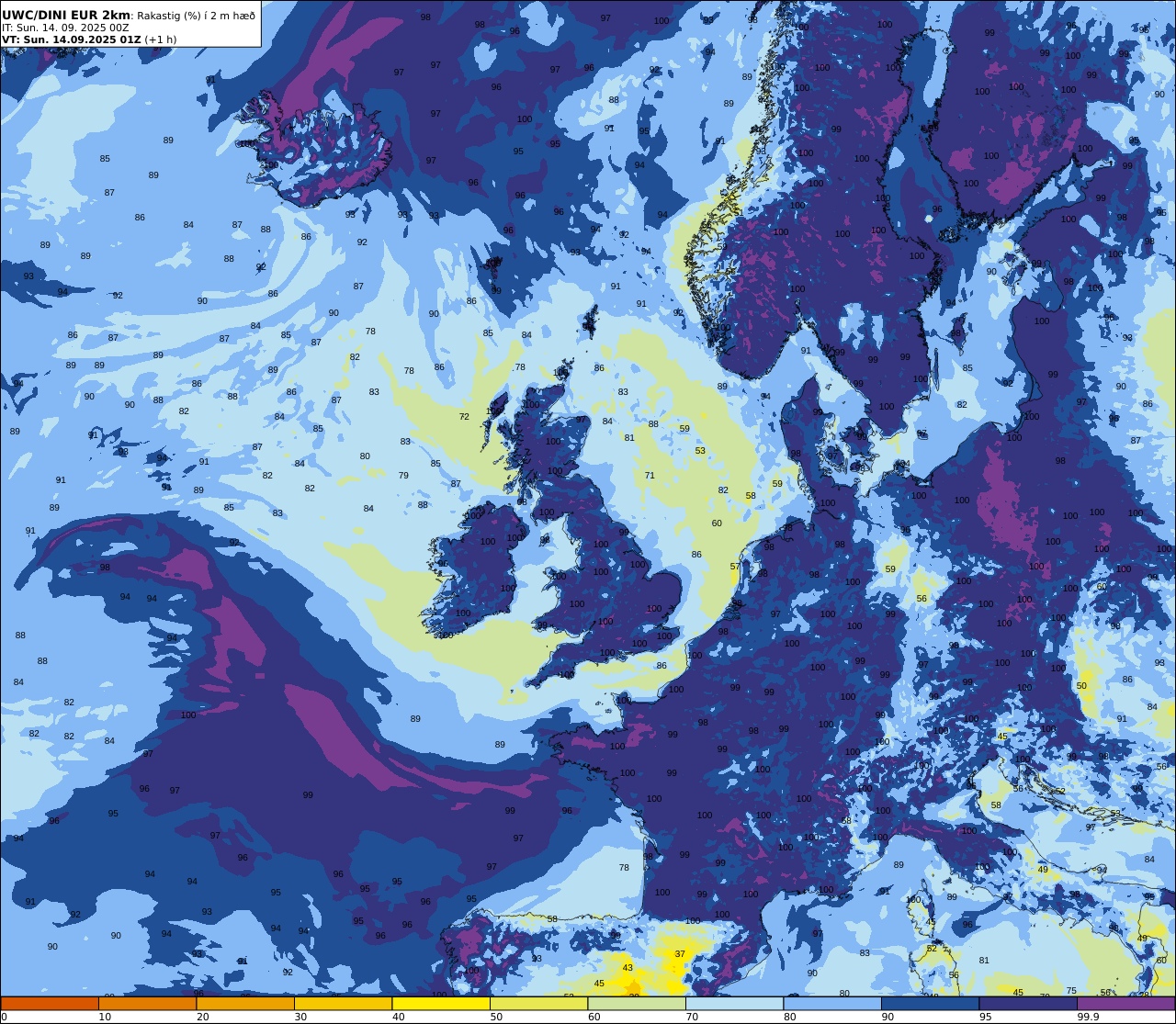Image resolution: width=1176 pixels, height=1024 pixels.
Task: Click the '57' value off the Dutch coast
Action: [735, 567]
